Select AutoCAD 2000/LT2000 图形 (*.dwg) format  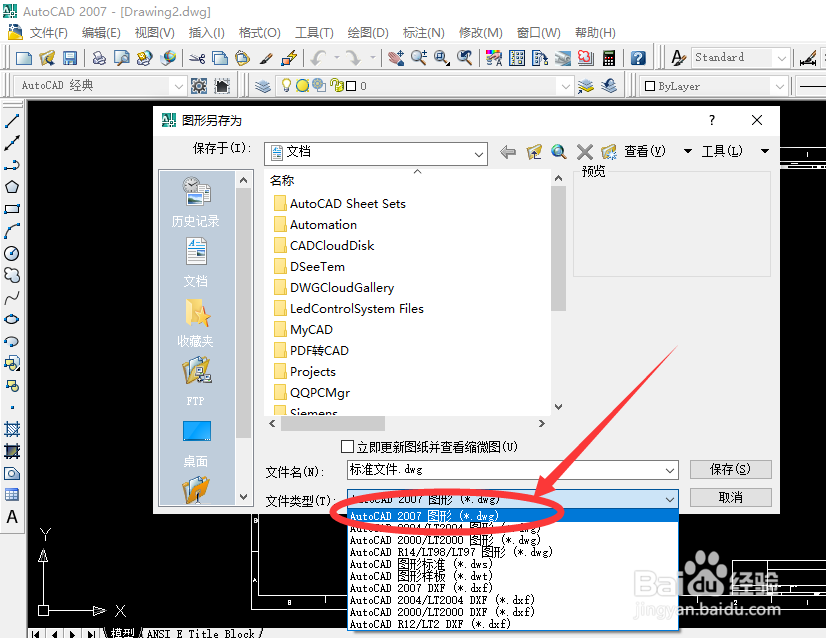pyautogui.click(x=445, y=540)
